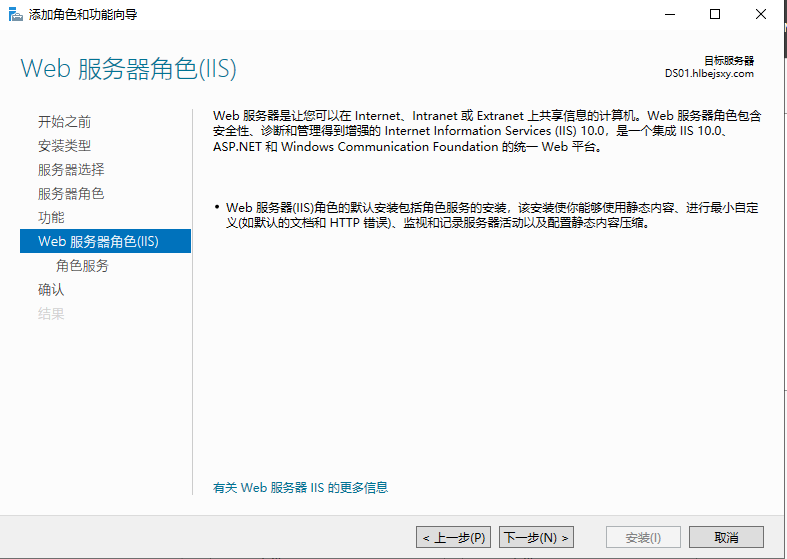Maximize the wizard window
787x559 pixels.
(715, 14)
